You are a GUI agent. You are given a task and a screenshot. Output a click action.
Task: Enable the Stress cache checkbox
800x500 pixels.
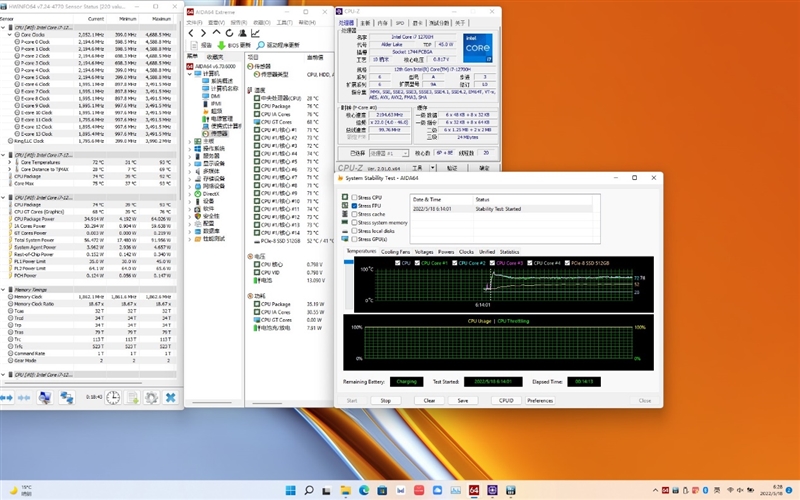[x=354, y=214]
